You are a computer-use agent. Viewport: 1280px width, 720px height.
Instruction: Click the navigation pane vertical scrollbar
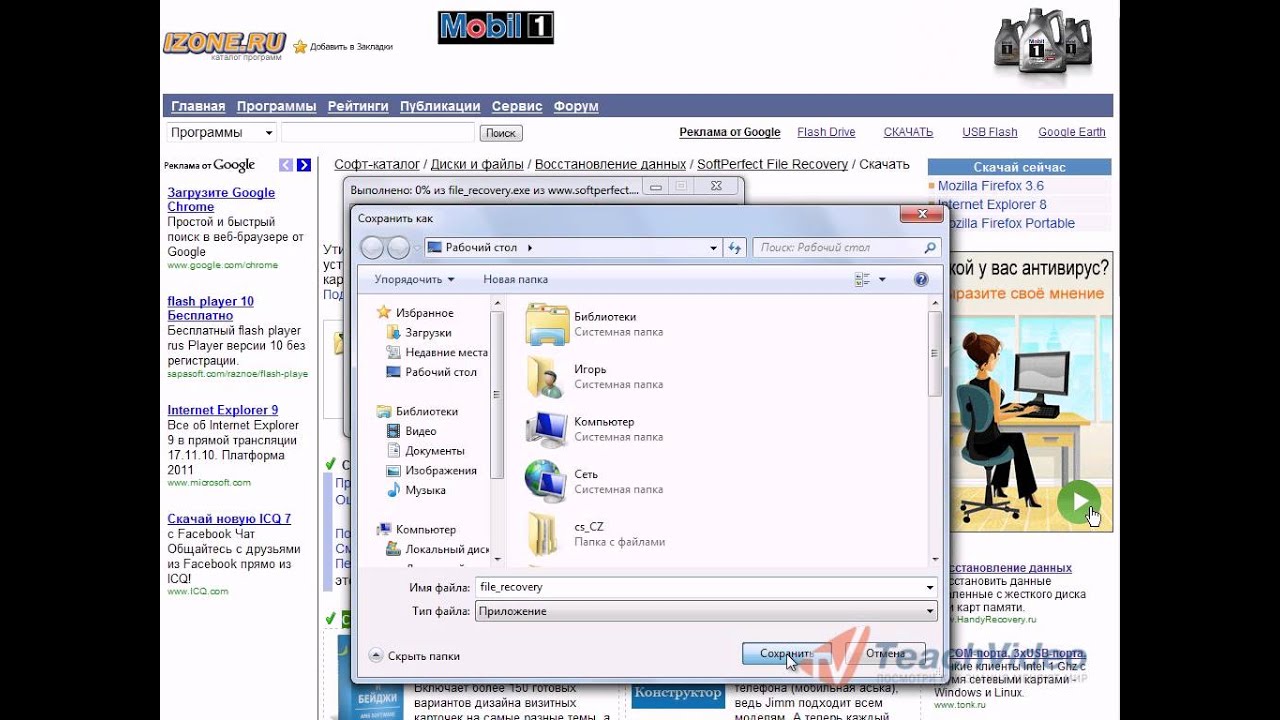pyautogui.click(x=497, y=432)
